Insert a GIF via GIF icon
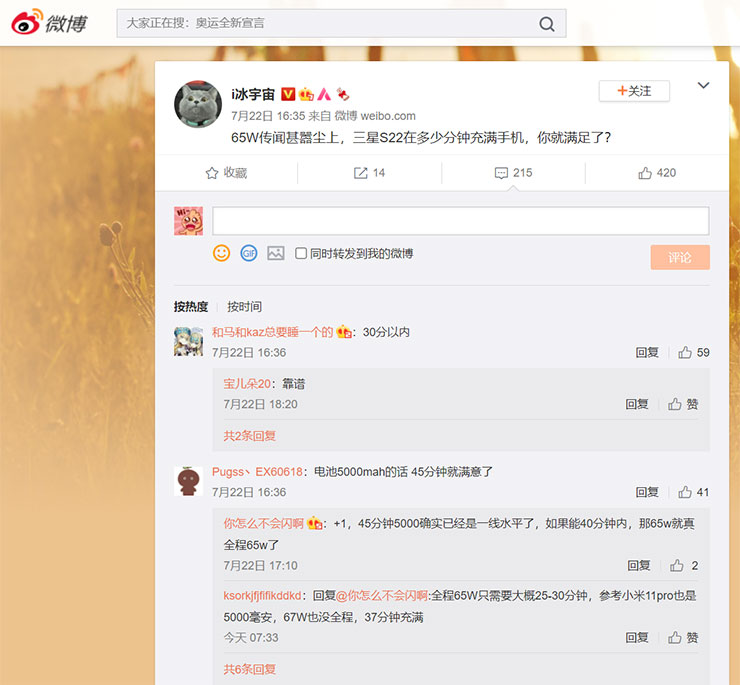 (x=249, y=254)
